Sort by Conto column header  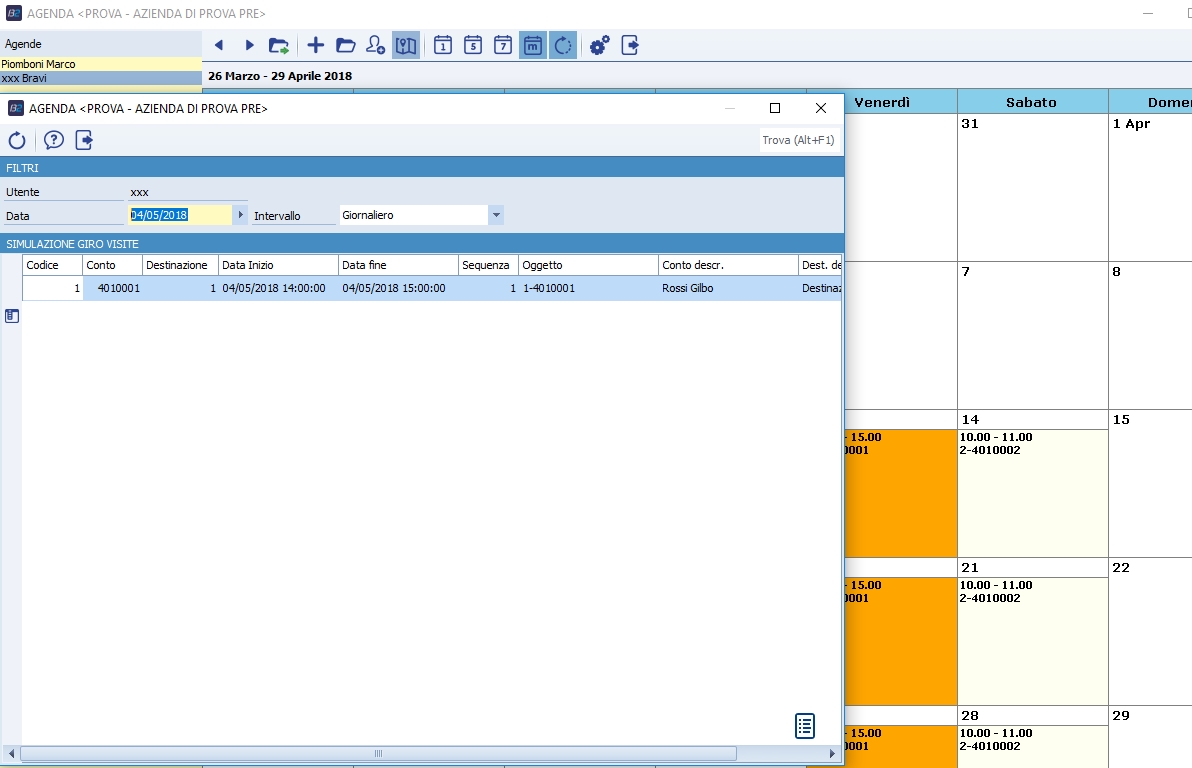point(113,265)
